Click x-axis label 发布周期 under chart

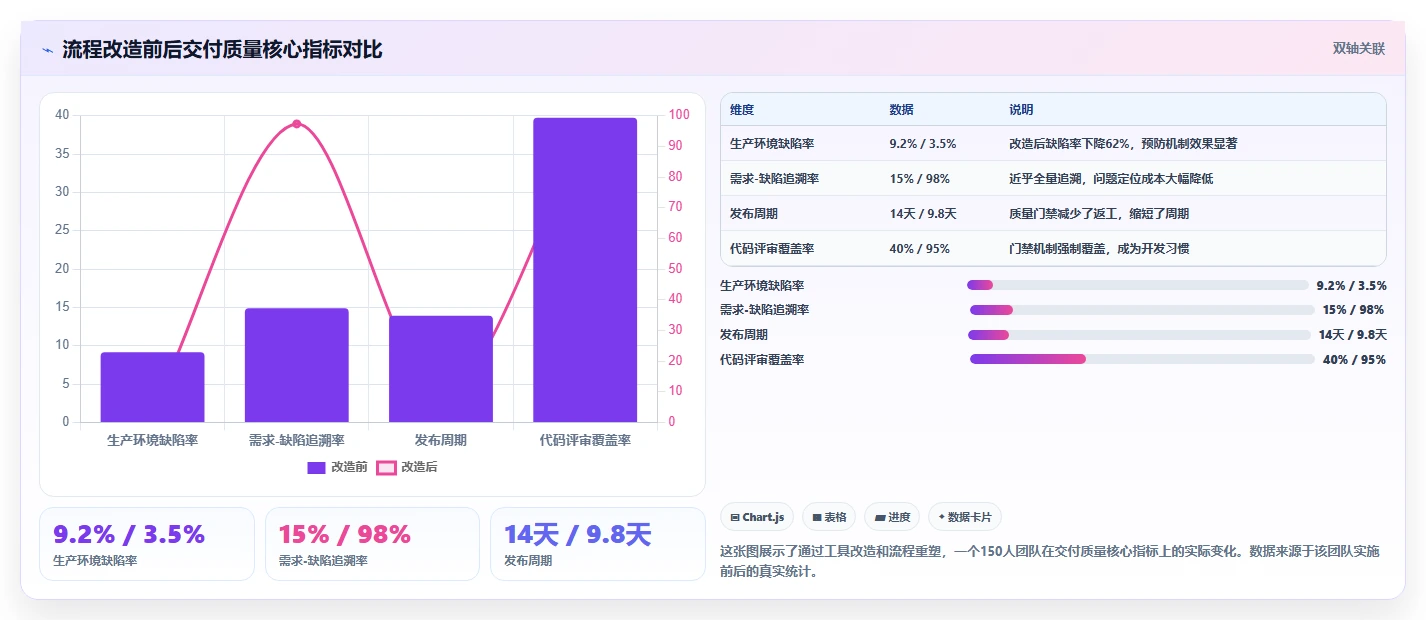tap(441, 440)
